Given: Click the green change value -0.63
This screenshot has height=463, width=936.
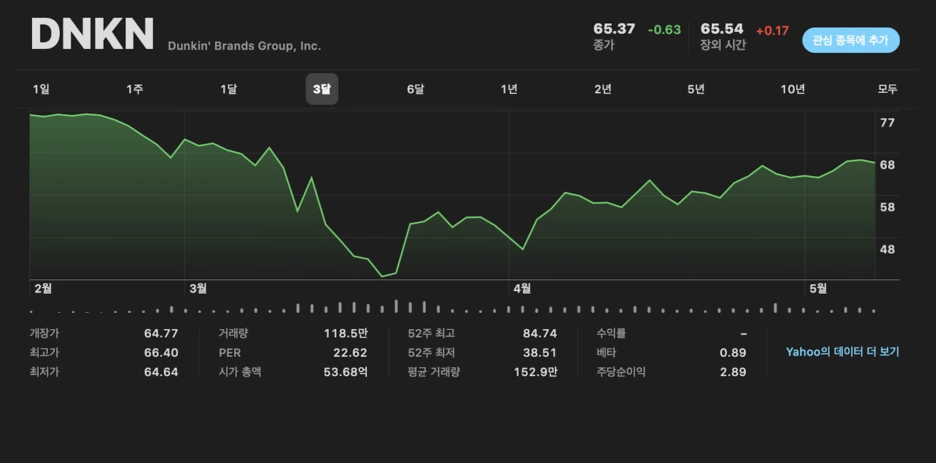Looking at the screenshot, I should click(x=664, y=30).
